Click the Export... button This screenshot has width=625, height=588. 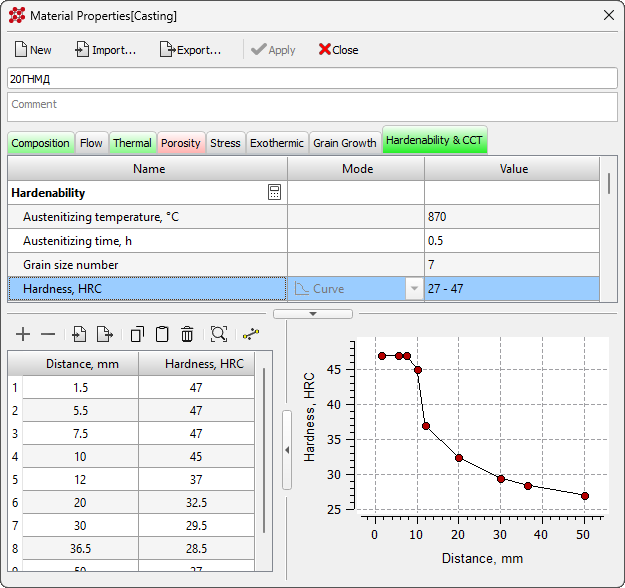pyautogui.click(x=190, y=50)
